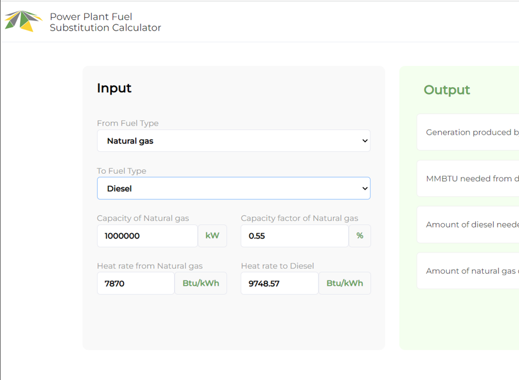Image resolution: width=519 pixels, height=380 pixels.
Task: Open the From Fuel Type dropdown
Action: tap(234, 141)
